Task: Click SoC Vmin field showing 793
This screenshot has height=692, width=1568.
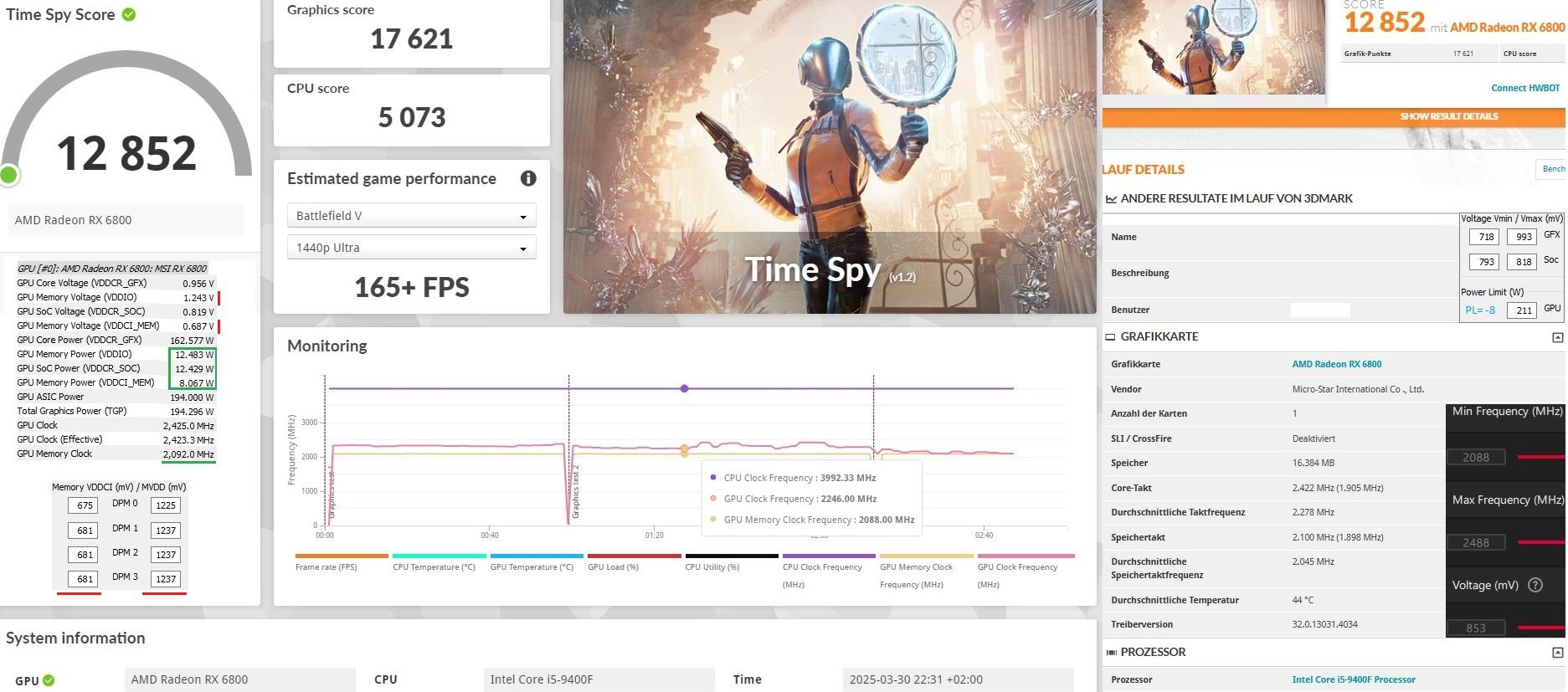Action: [1484, 262]
